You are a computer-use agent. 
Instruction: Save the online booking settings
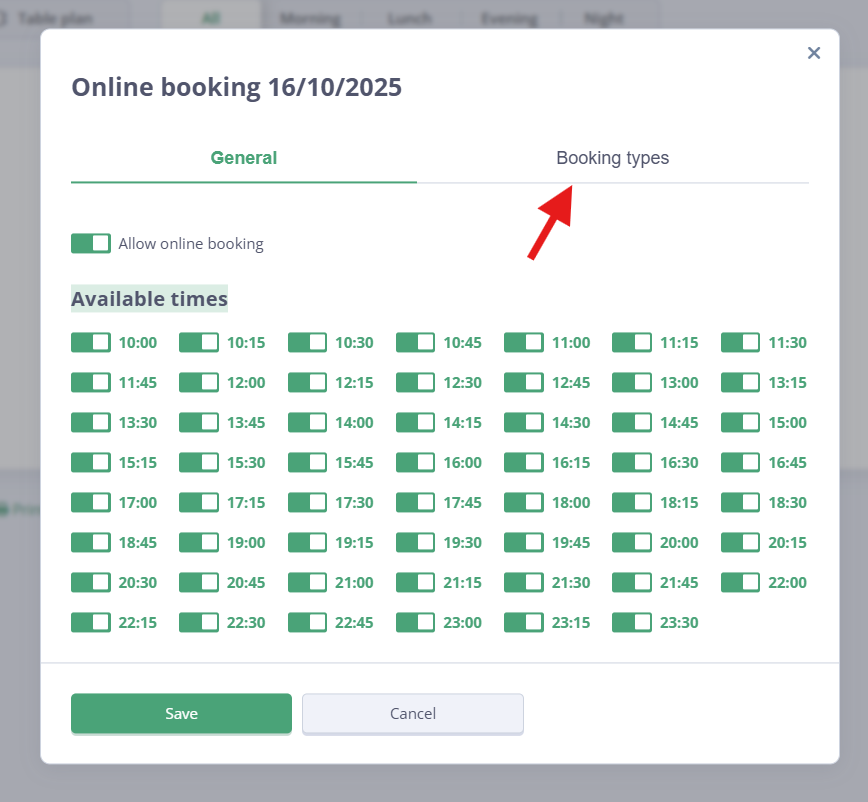[x=181, y=714]
